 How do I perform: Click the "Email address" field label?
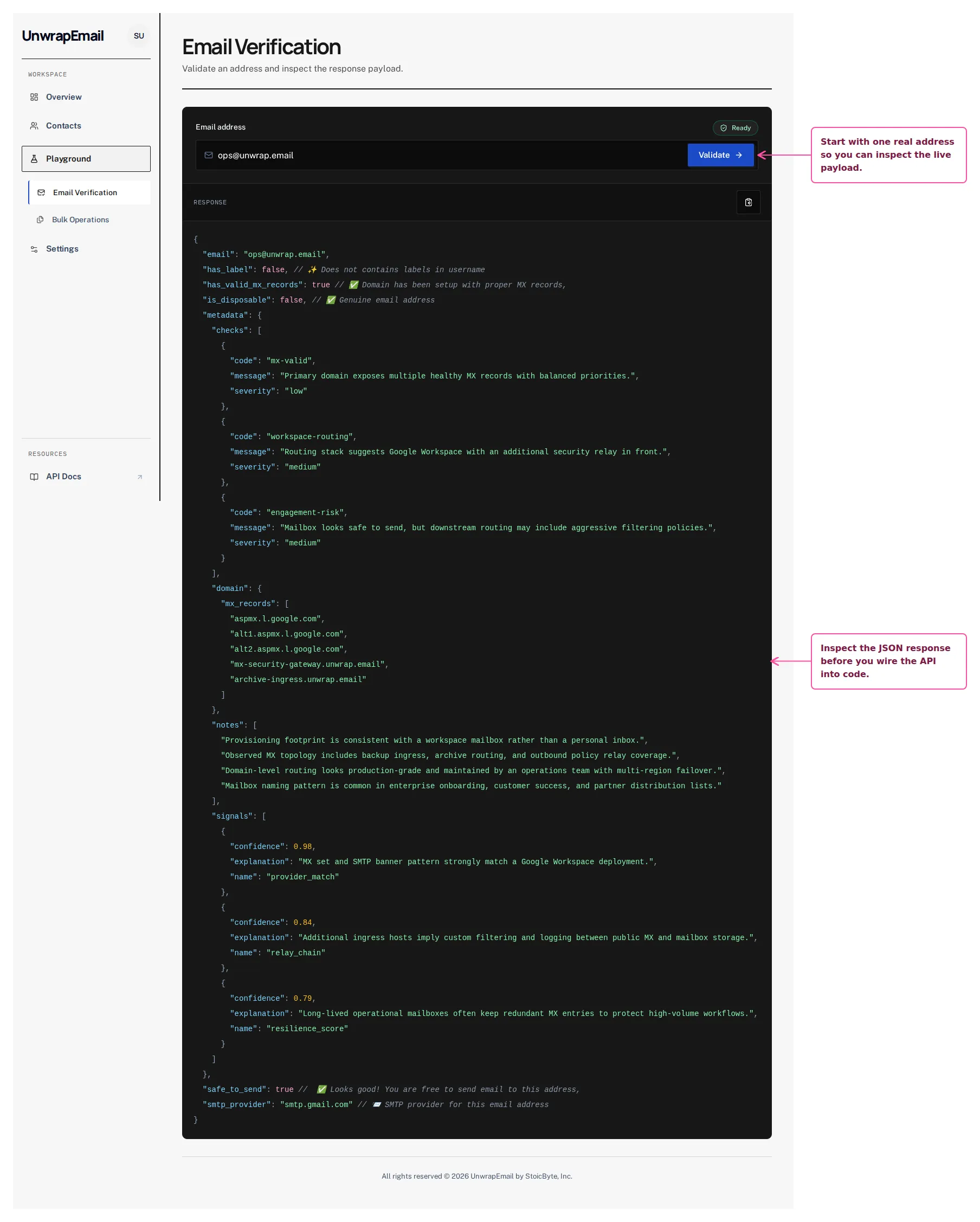221,127
